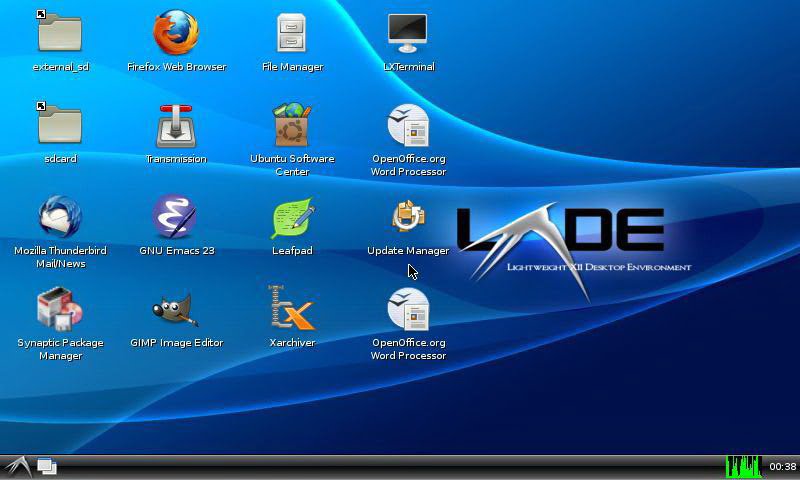The height and width of the screenshot is (480, 800).
Task: Launch Mozilla Thunderbird Mail/News
Action: [x=60, y=216]
